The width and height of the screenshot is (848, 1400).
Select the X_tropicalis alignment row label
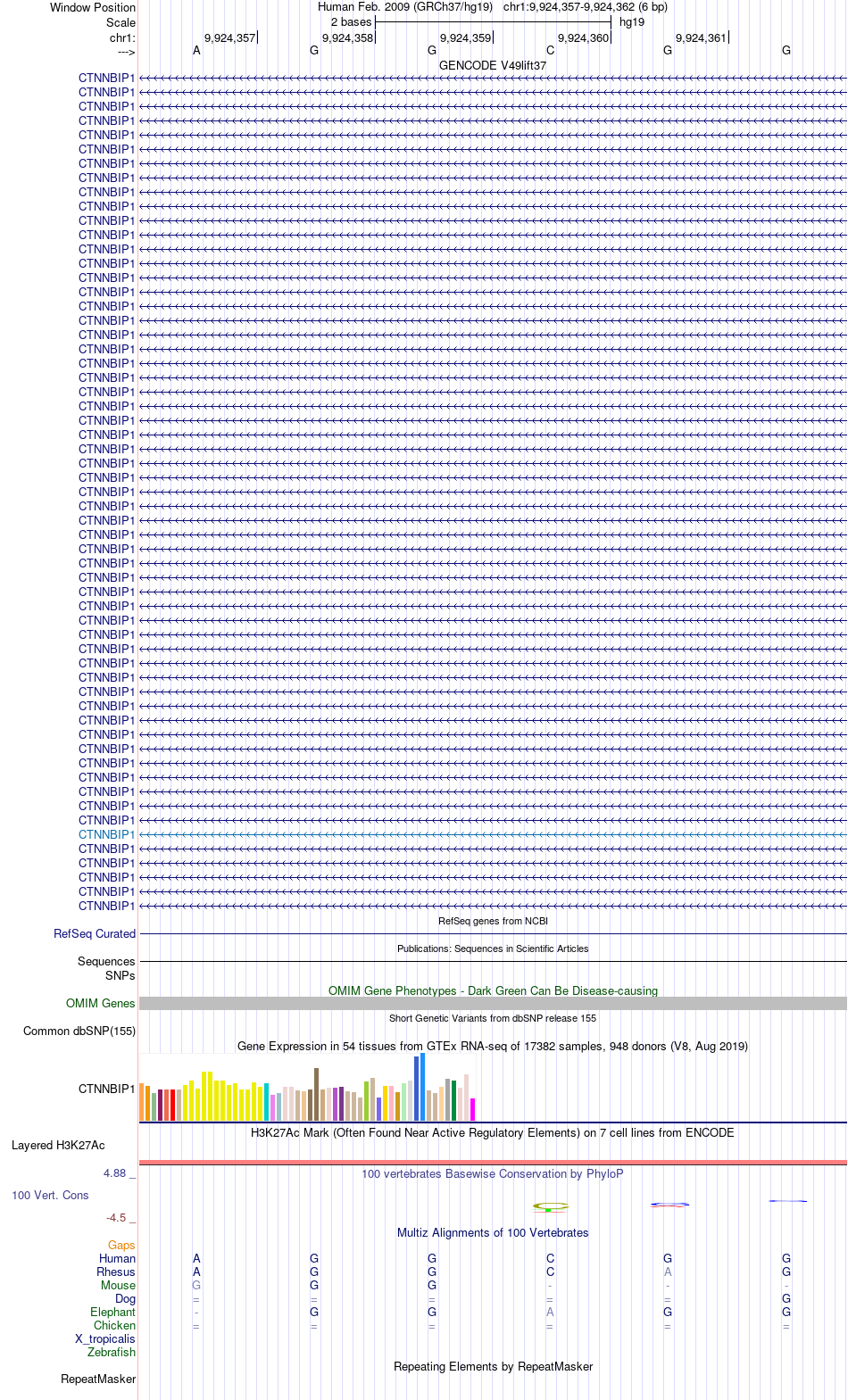point(105,1338)
